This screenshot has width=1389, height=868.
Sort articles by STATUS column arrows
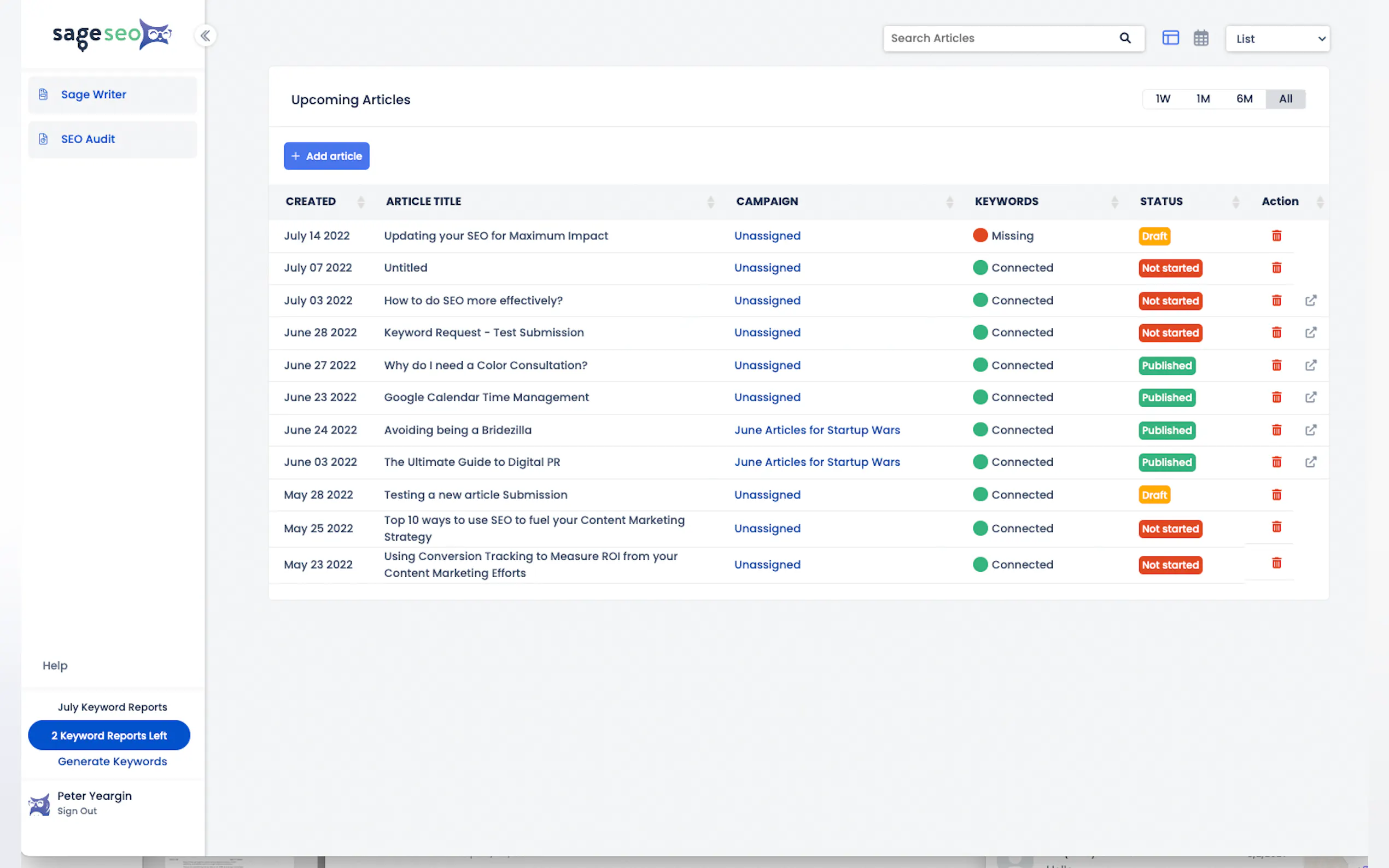[x=1235, y=202]
